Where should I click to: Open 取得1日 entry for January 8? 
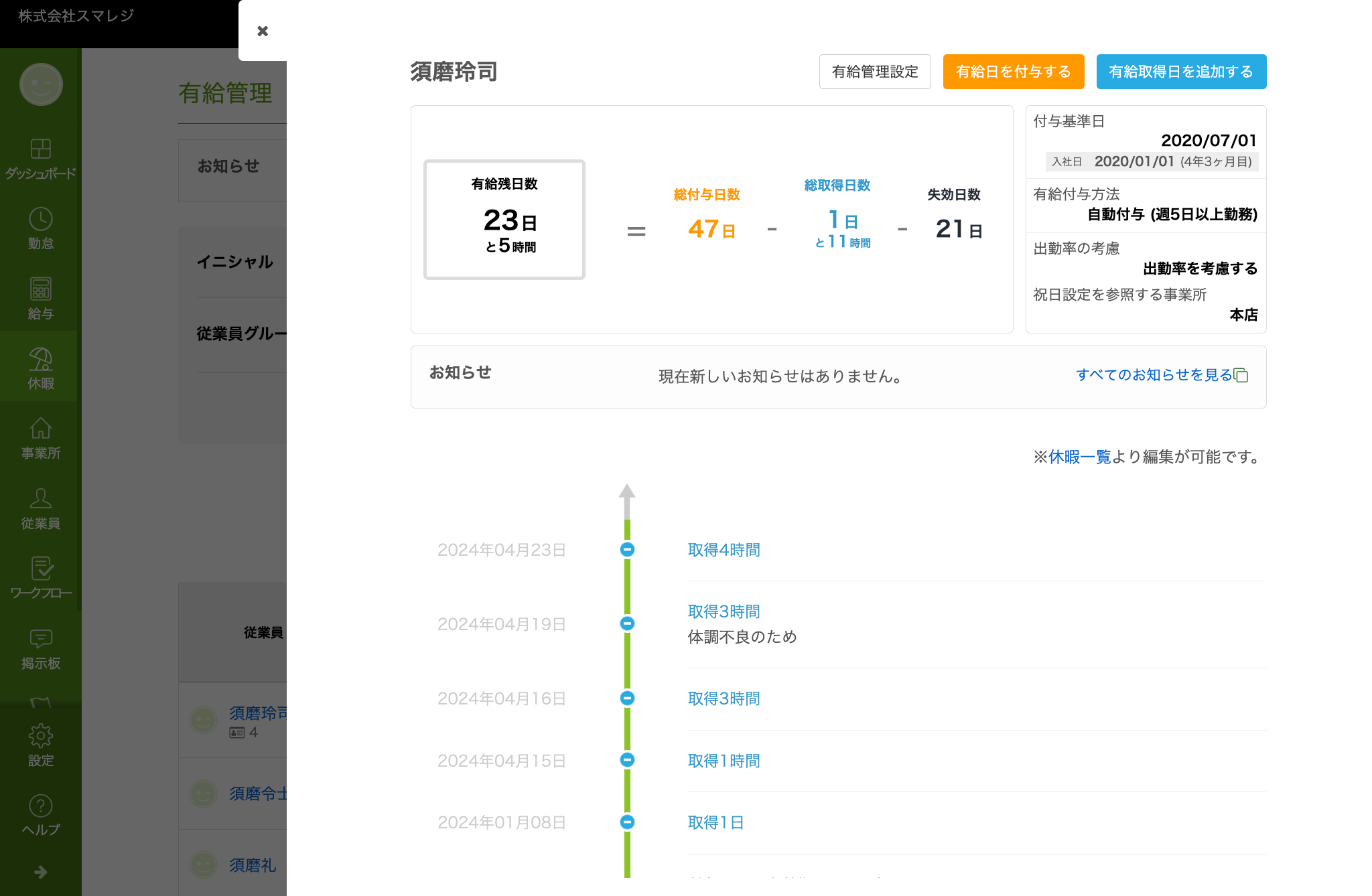[716, 822]
